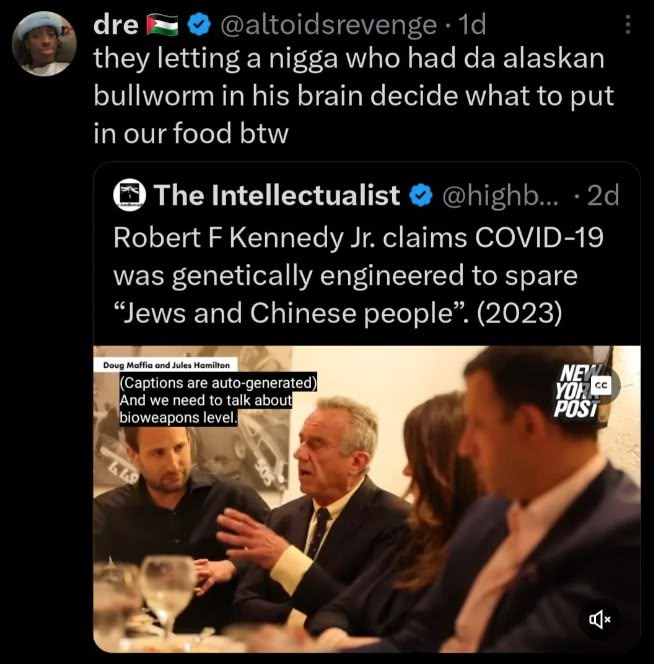The width and height of the screenshot is (654, 664).
Task: Open the 1d timestamp of the tweet
Action: pos(473,25)
